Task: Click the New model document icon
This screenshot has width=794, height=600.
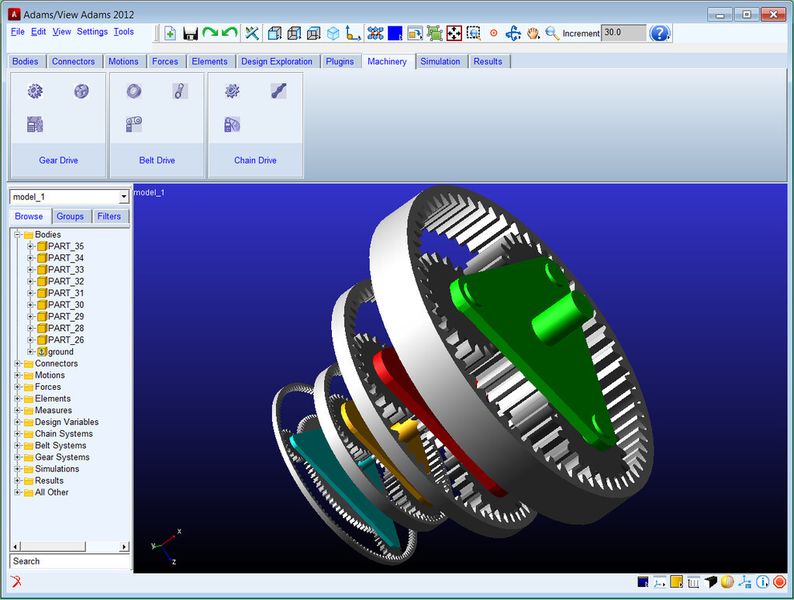Action: coord(170,33)
